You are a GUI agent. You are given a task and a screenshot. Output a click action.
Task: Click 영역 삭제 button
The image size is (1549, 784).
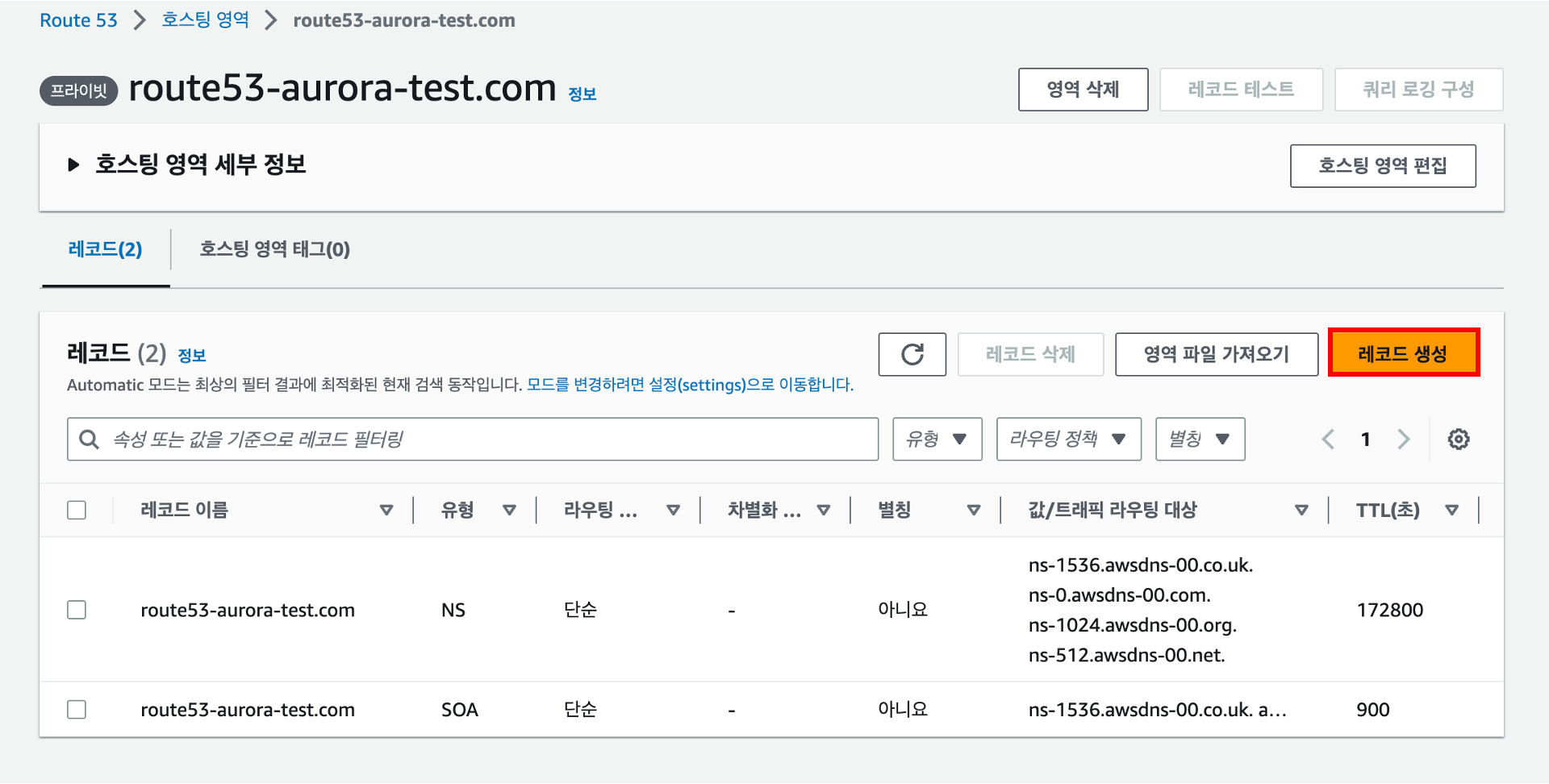click(1083, 90)
